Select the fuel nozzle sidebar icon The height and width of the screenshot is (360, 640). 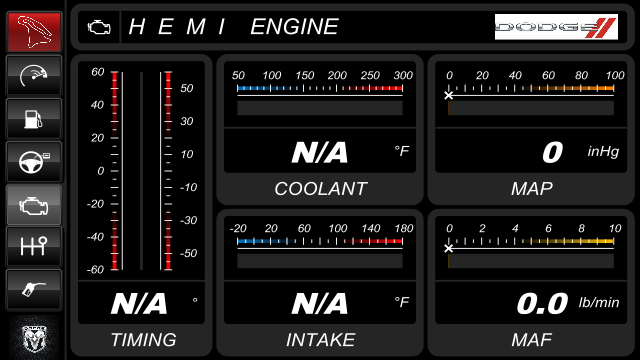pyautogui.click(x=34, y=289)
